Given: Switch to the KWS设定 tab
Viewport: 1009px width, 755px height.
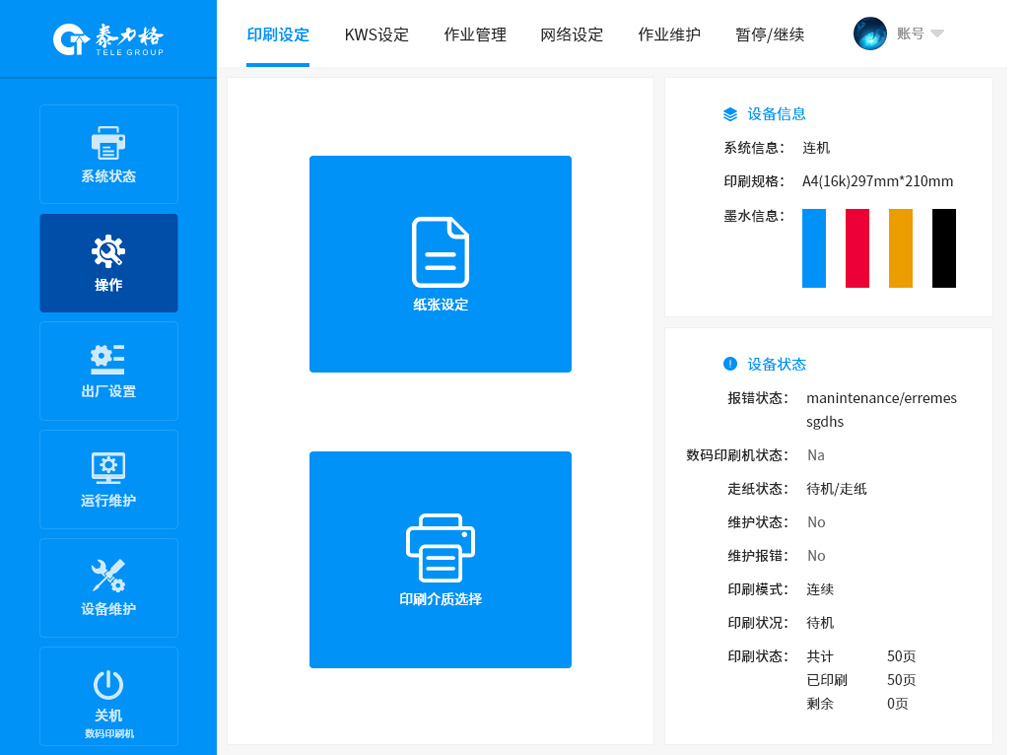Looking at the screenshot, I should click(376, 35).
